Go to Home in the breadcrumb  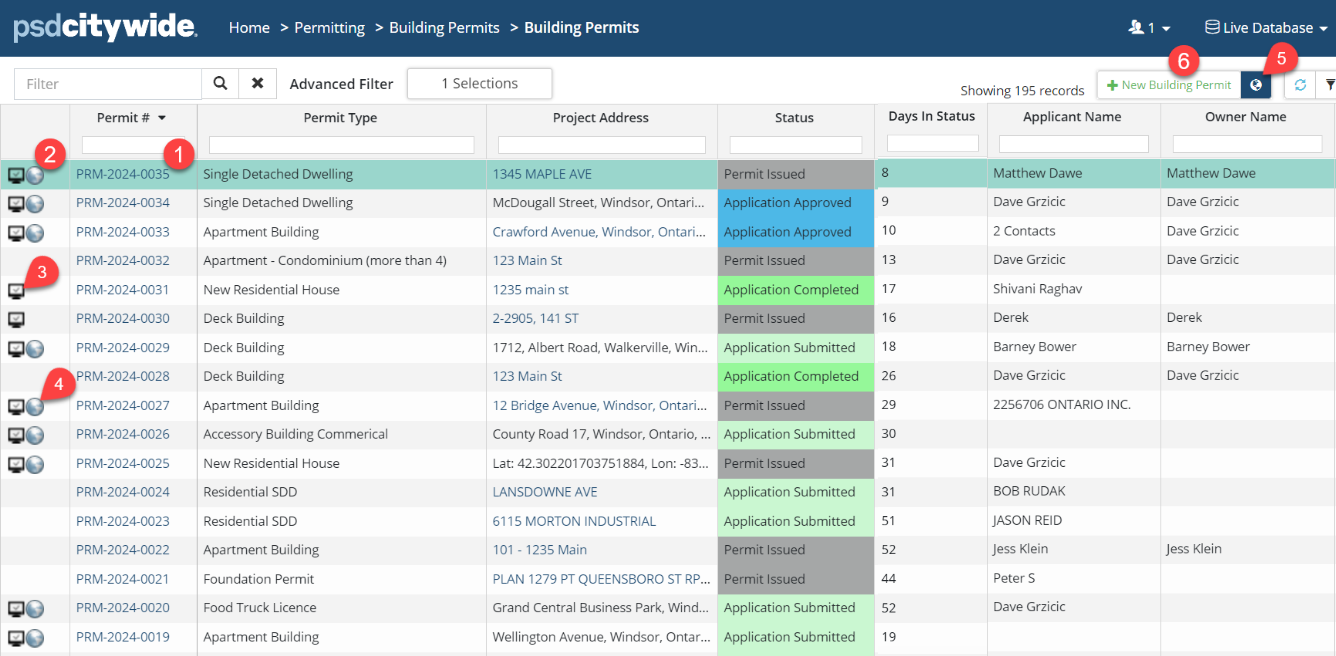pos(249,28)
